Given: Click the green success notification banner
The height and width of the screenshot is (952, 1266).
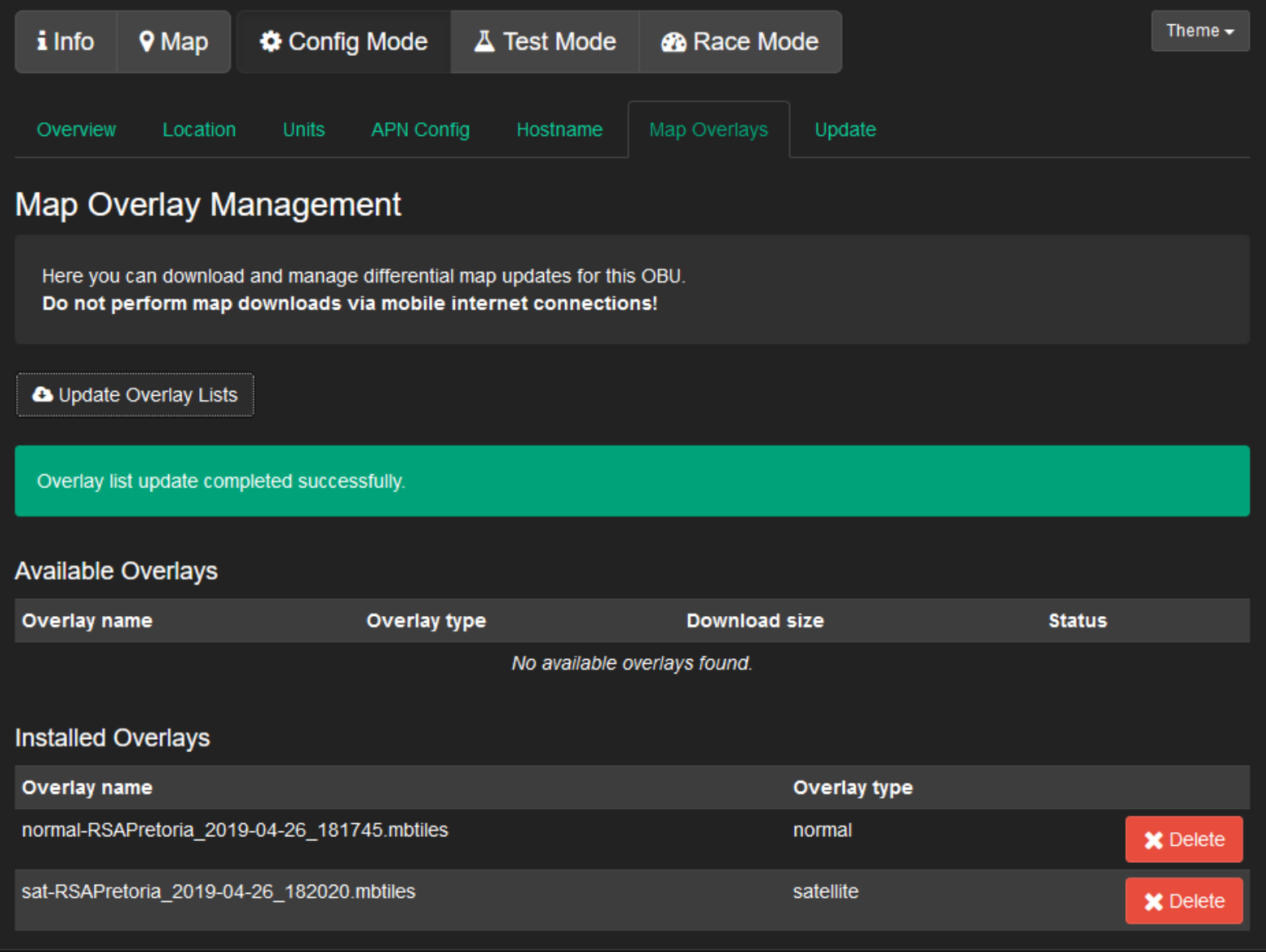Looking at the screenshot, I should point(631,481).
